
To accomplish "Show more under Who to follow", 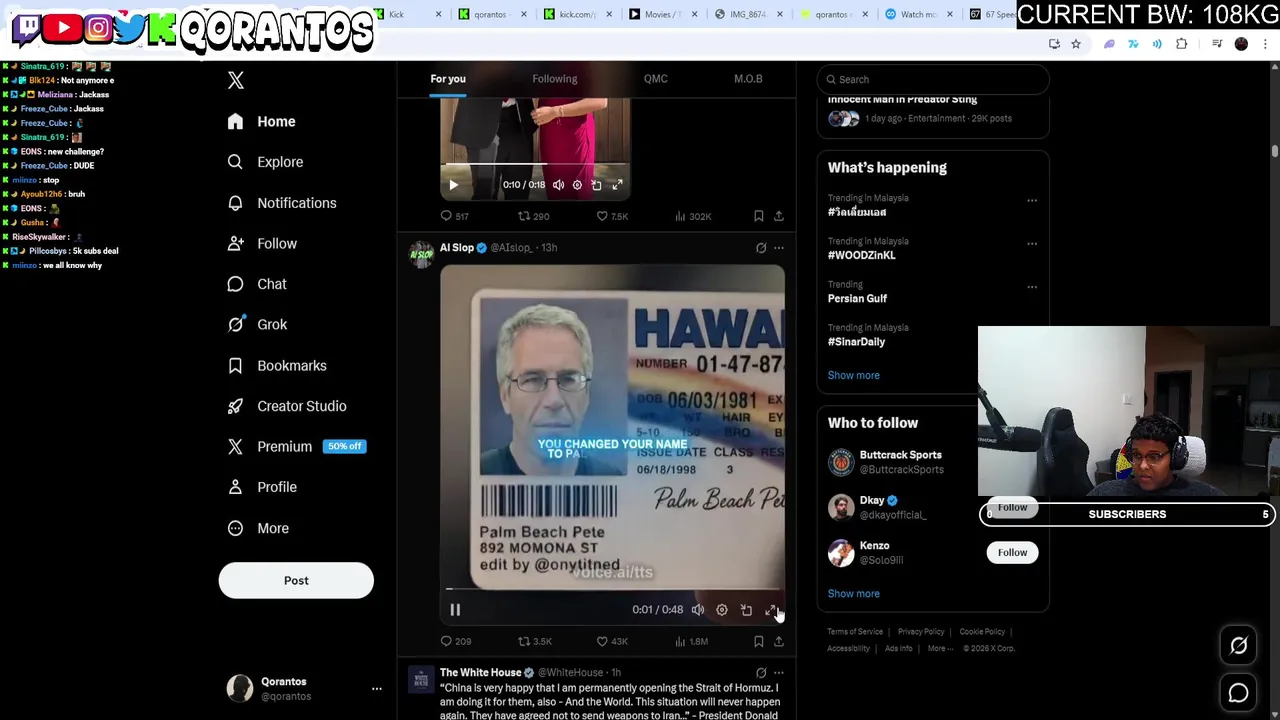I will click(x=853, y=593).
